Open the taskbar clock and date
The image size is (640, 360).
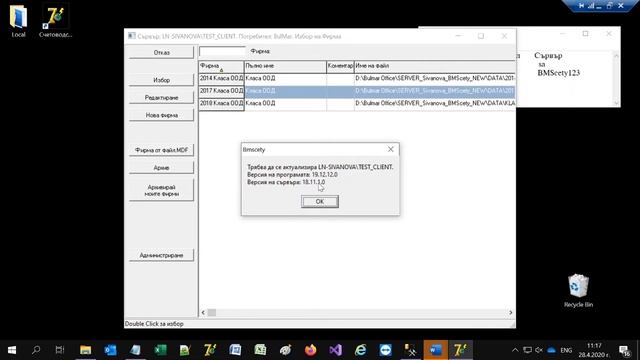[x=594, y=350]
